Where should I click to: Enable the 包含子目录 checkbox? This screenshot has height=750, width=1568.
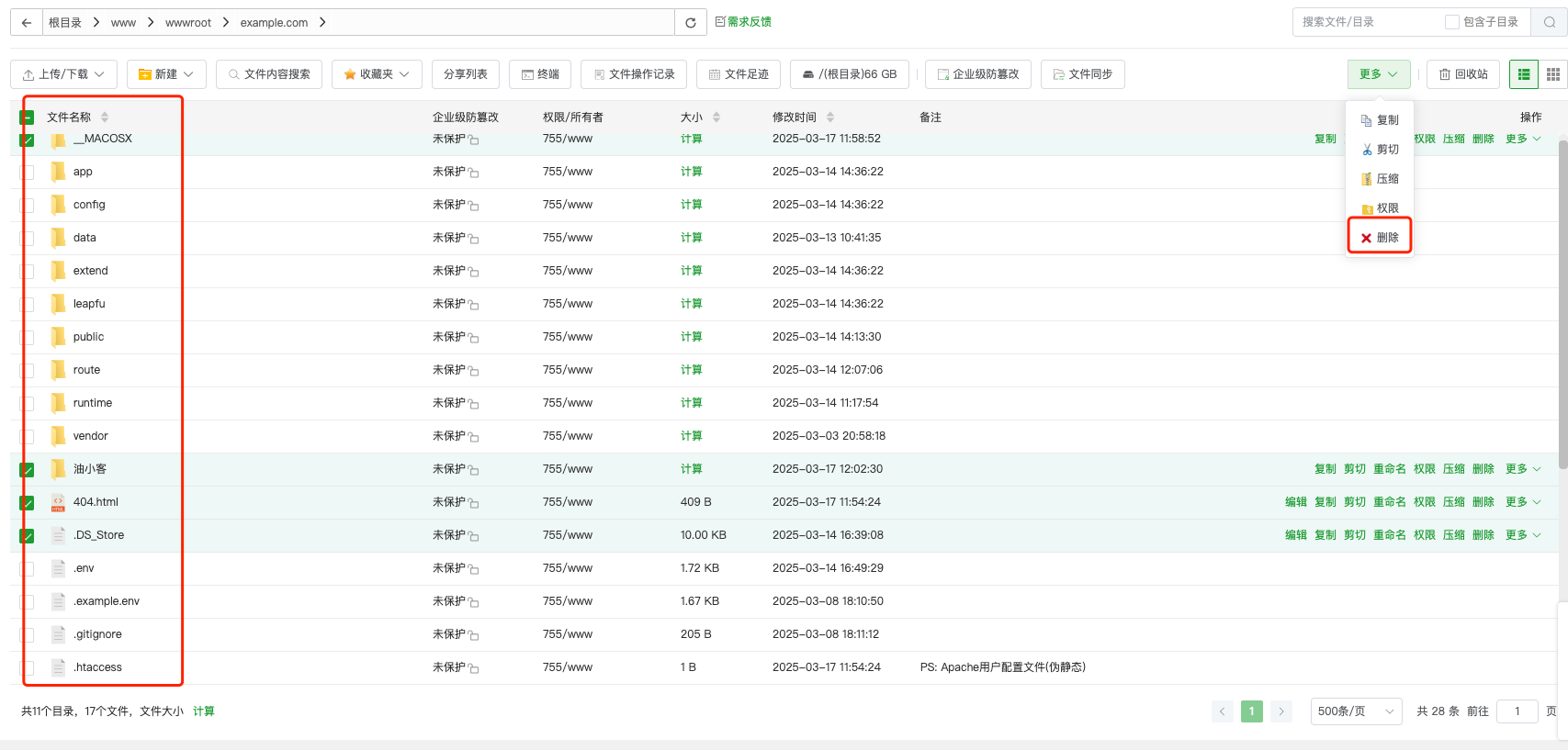[x=1452, y=22]
